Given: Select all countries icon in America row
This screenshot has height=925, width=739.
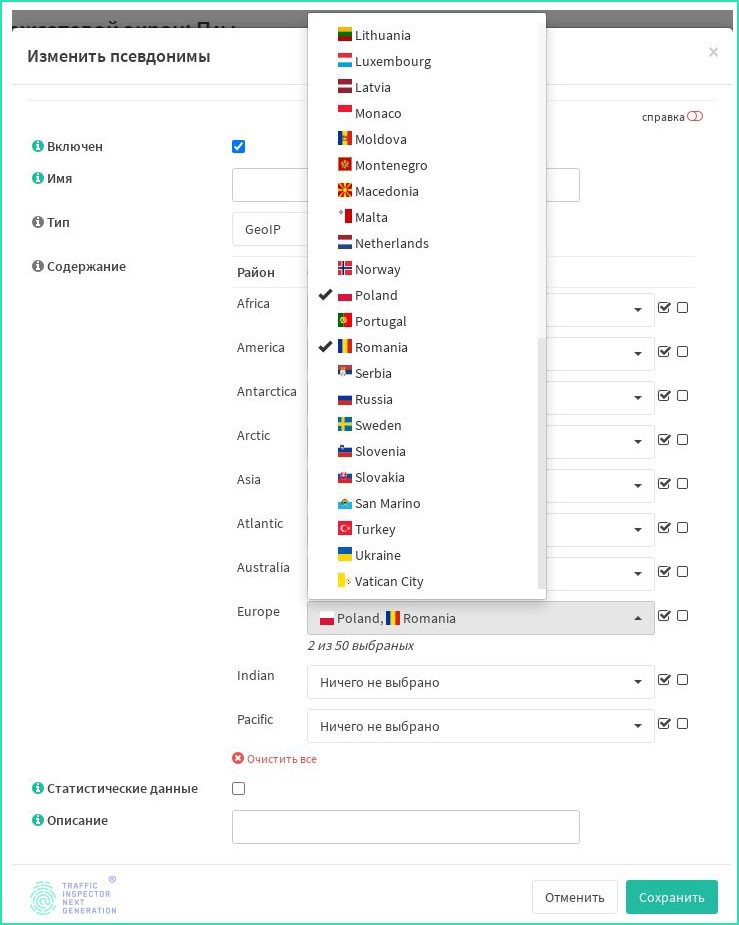Looking at the screenshot, I should click(664, 352).
